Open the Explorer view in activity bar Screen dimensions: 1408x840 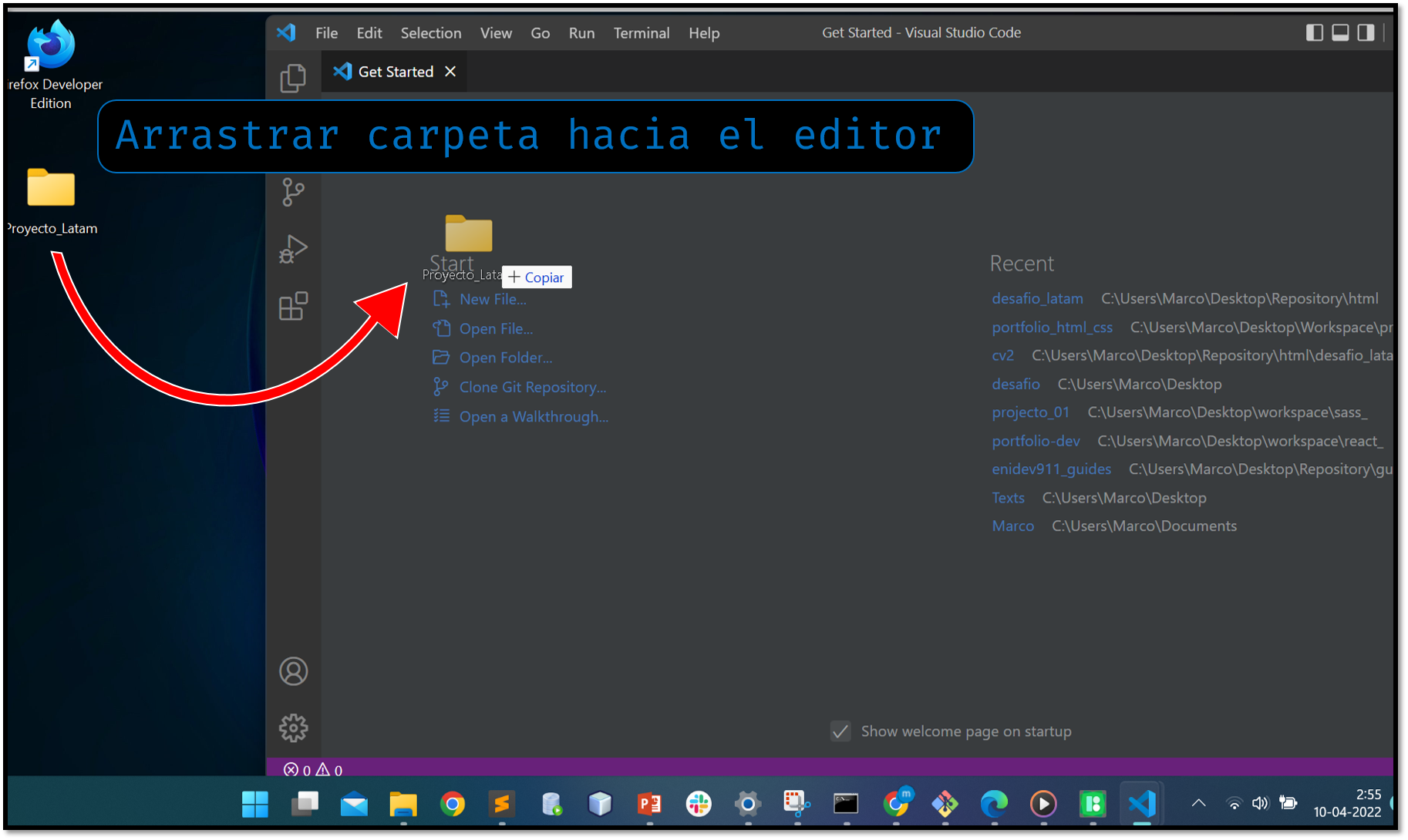(293, 78)
